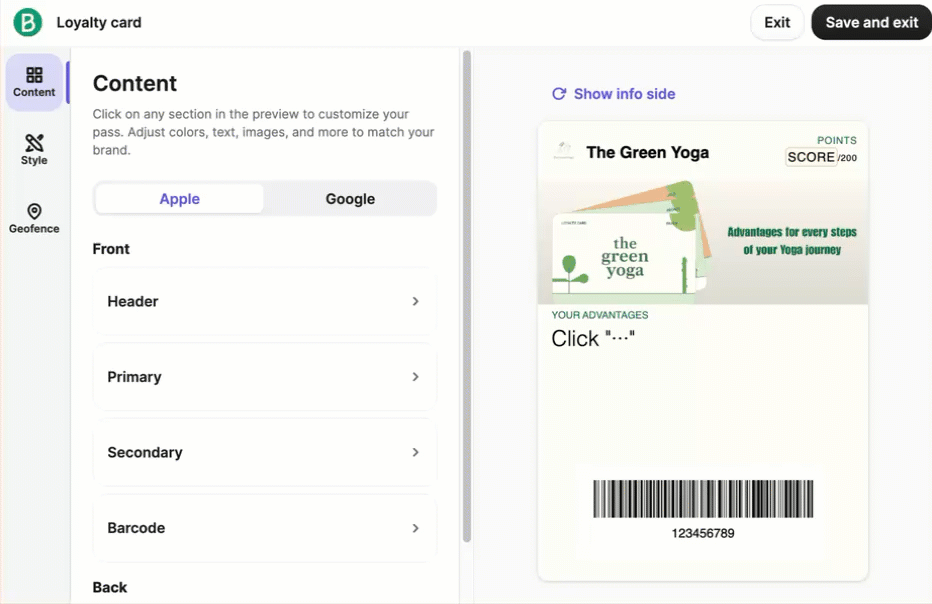Image resolution: width=932 pixels, height=604 pixels.
Task: Click the chevron on the Header row
Action: [415, 301]
